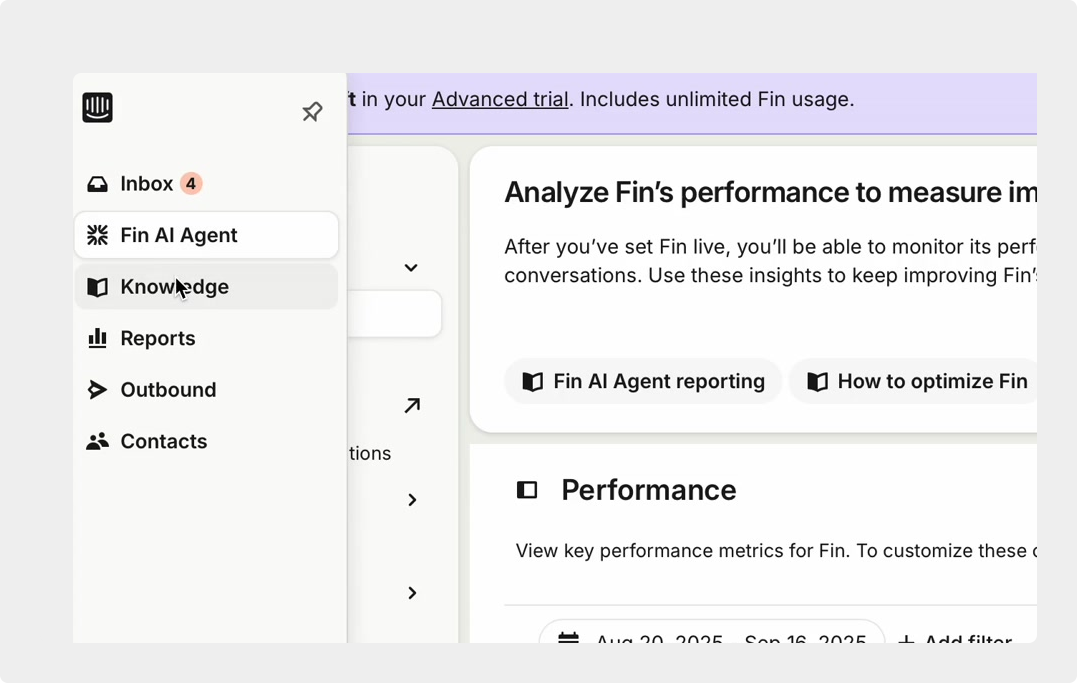Click the Contacts people icon
1077x683 pixels.
(97, 441)
